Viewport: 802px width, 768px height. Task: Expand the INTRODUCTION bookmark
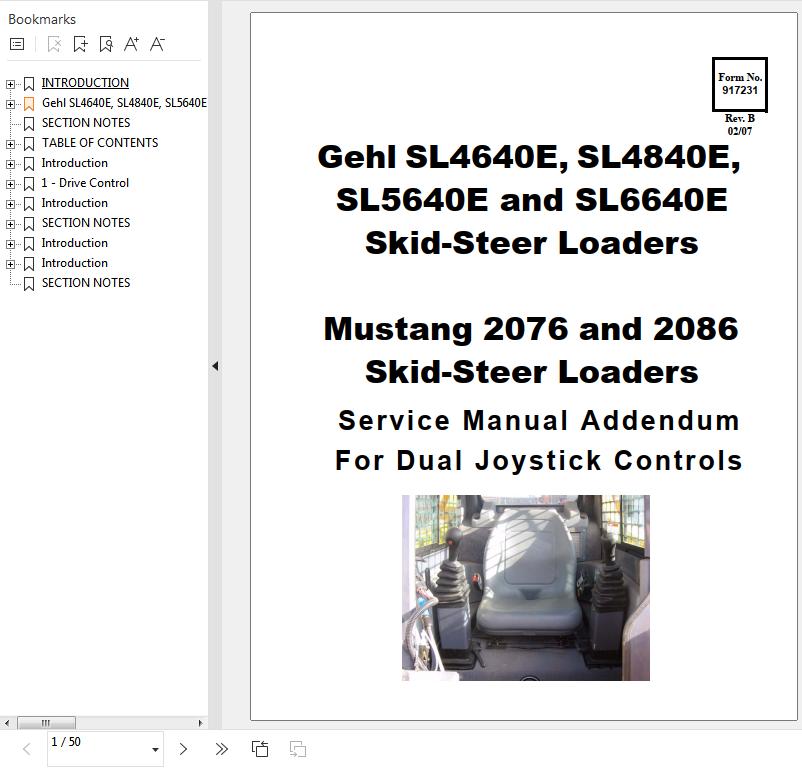pyautogui.click(x=10, y=84)
